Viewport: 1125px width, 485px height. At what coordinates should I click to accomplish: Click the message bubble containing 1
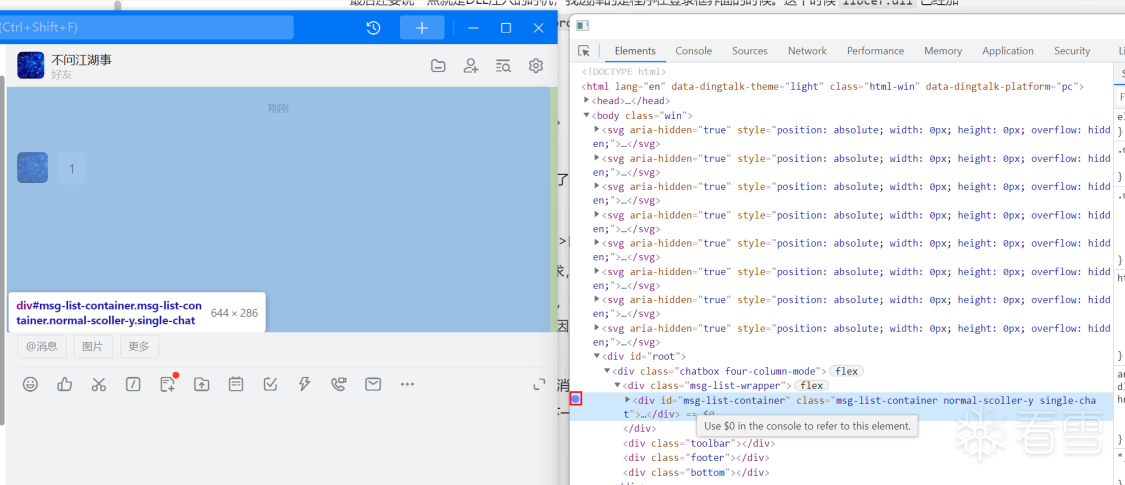[72, 169]
